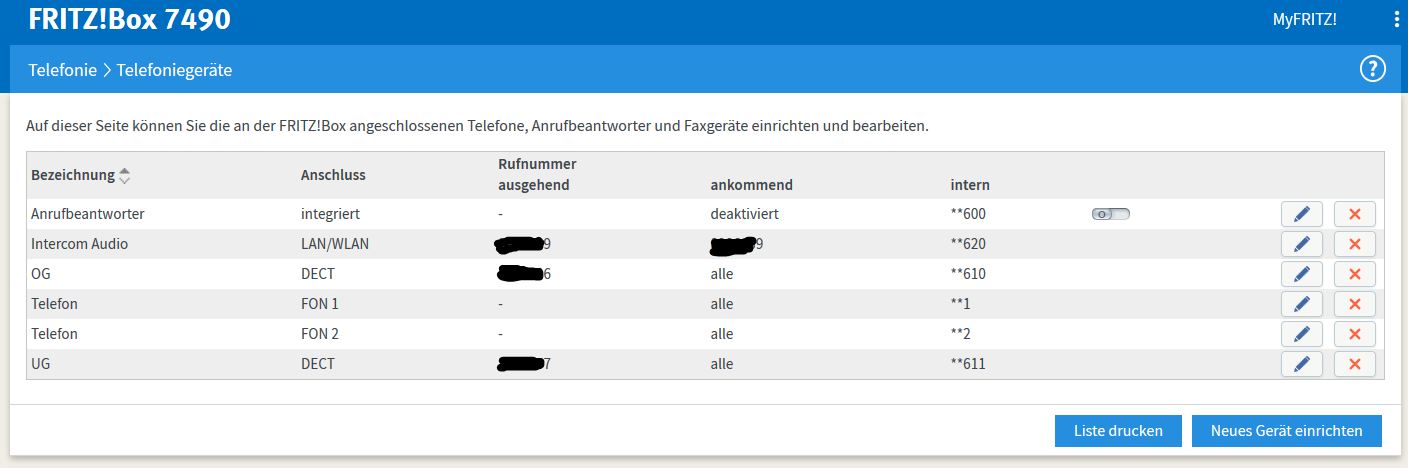
Task: Delete the UG DECT device
Action: coord(1355,364)
